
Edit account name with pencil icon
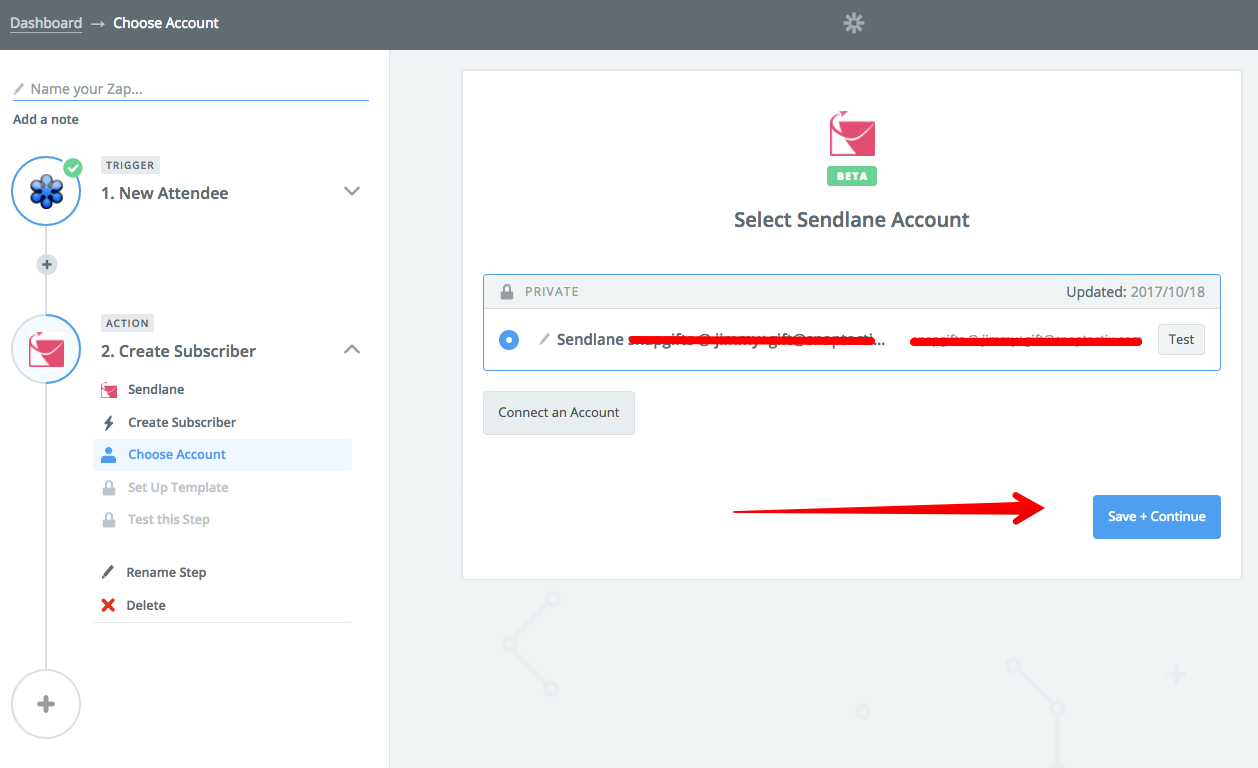tap(545, 339)
